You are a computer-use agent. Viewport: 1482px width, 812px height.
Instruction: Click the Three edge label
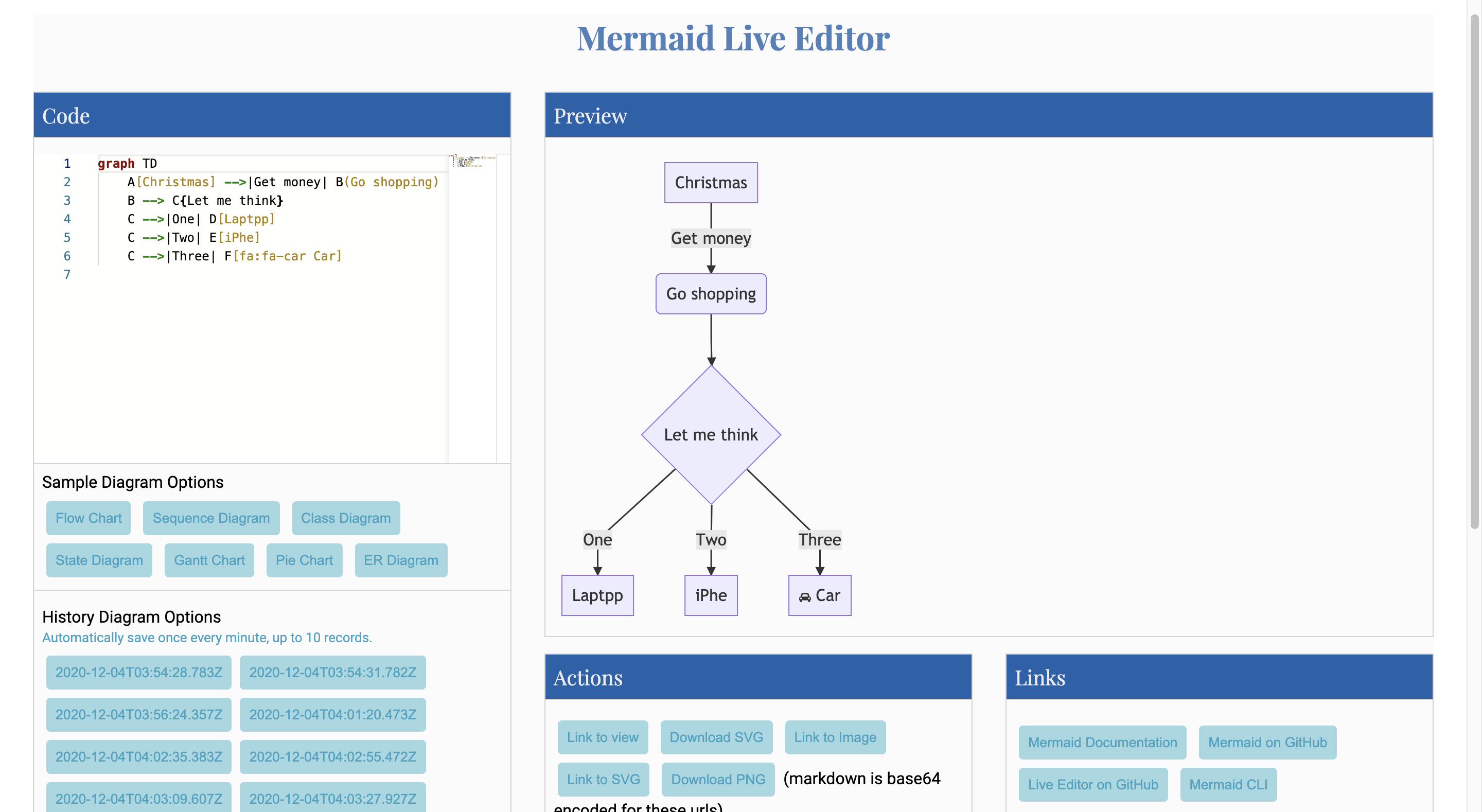[x=820, y=540]
